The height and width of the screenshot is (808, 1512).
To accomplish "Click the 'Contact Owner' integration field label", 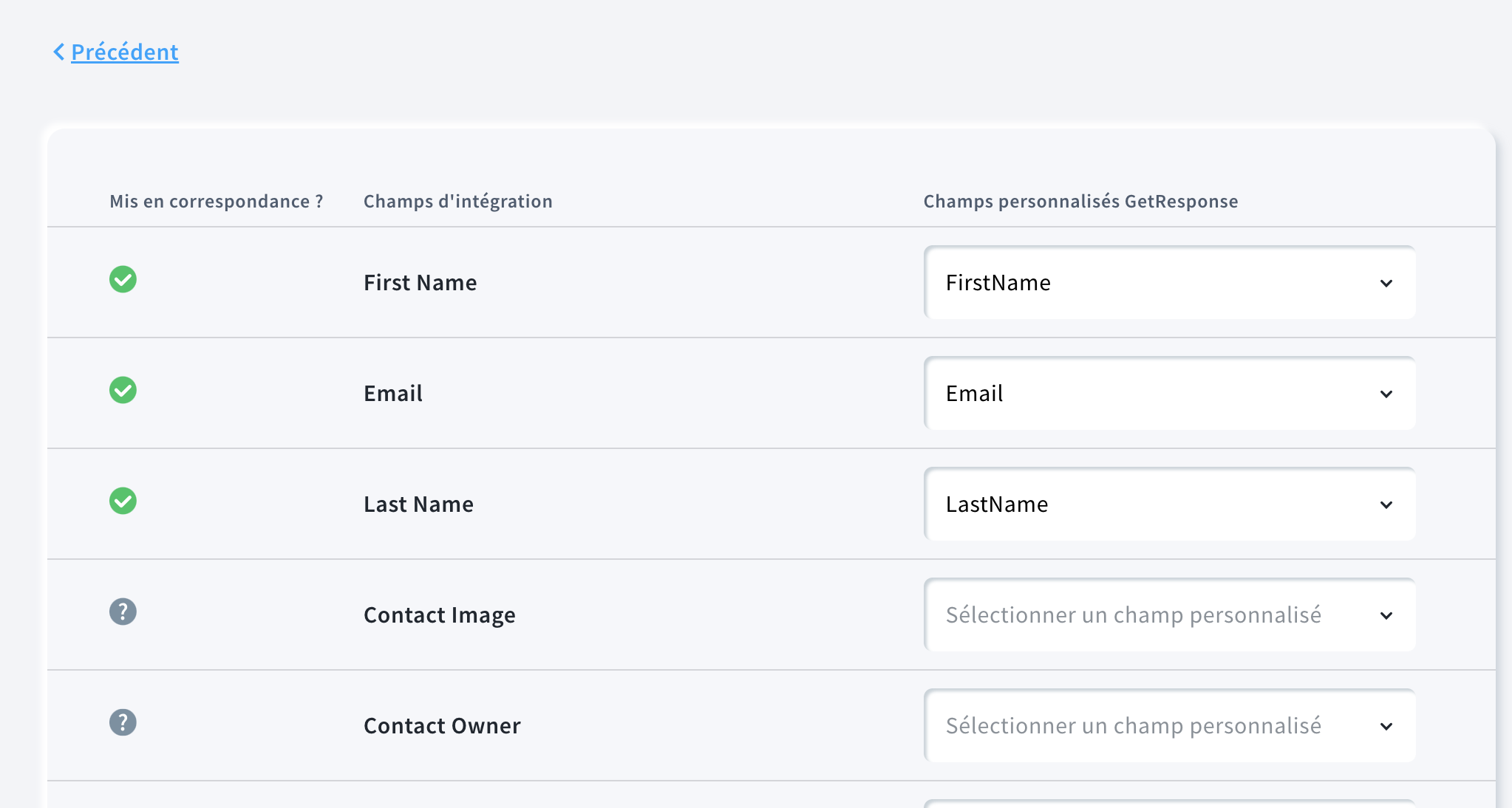I will (x=443, y=726).
